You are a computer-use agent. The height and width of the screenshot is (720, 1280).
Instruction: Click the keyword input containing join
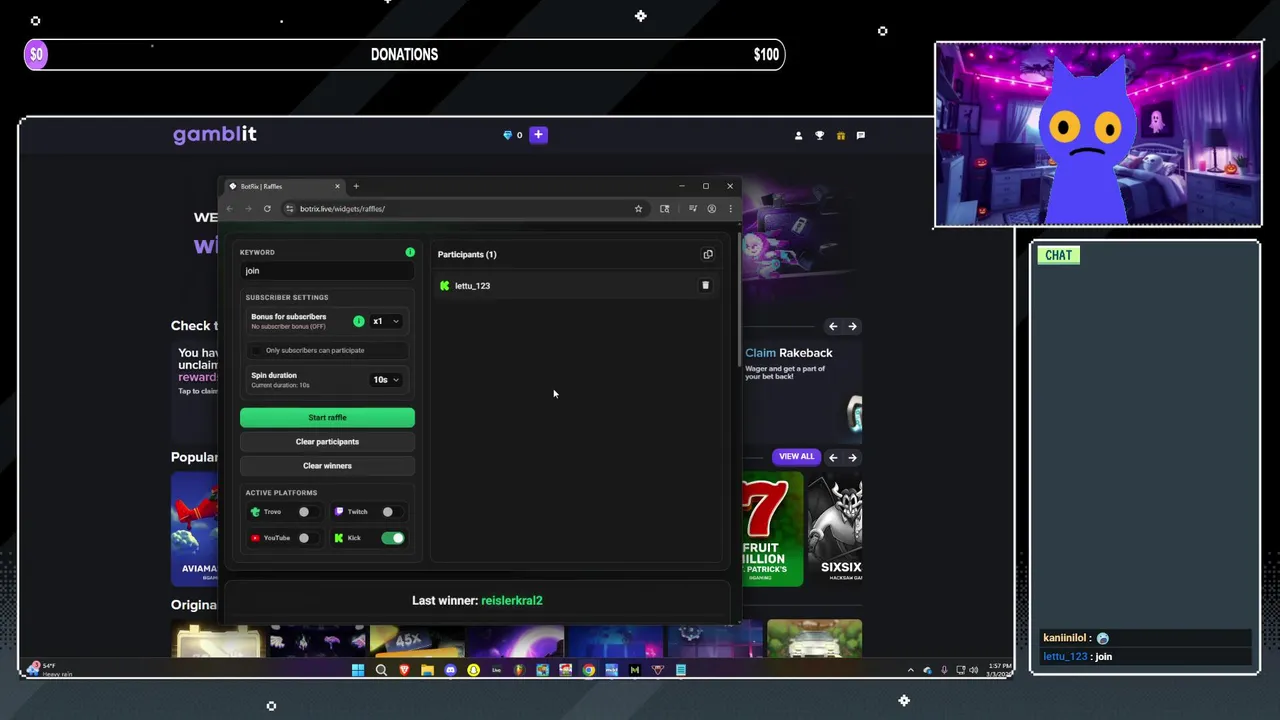(327, 271)
